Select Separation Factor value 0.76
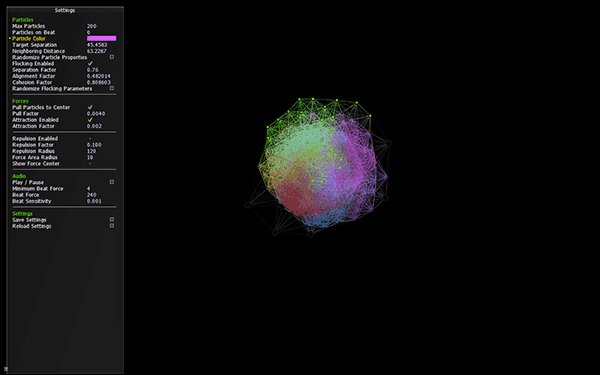The width and height of the screenshot is (600, 375). pyautogui.click(x=93, y=70)
